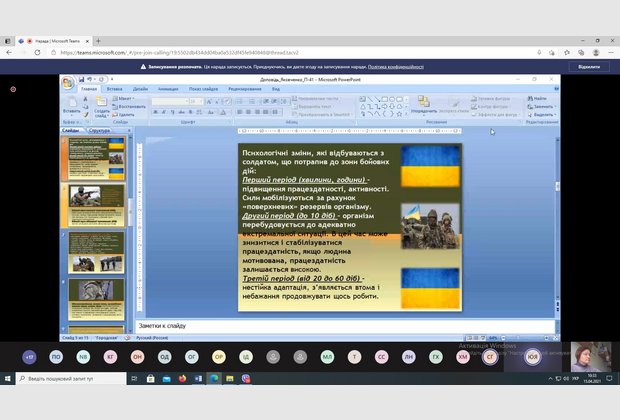Click the Создать слайд button
The image size is (620, 420).
coord(101,104)
